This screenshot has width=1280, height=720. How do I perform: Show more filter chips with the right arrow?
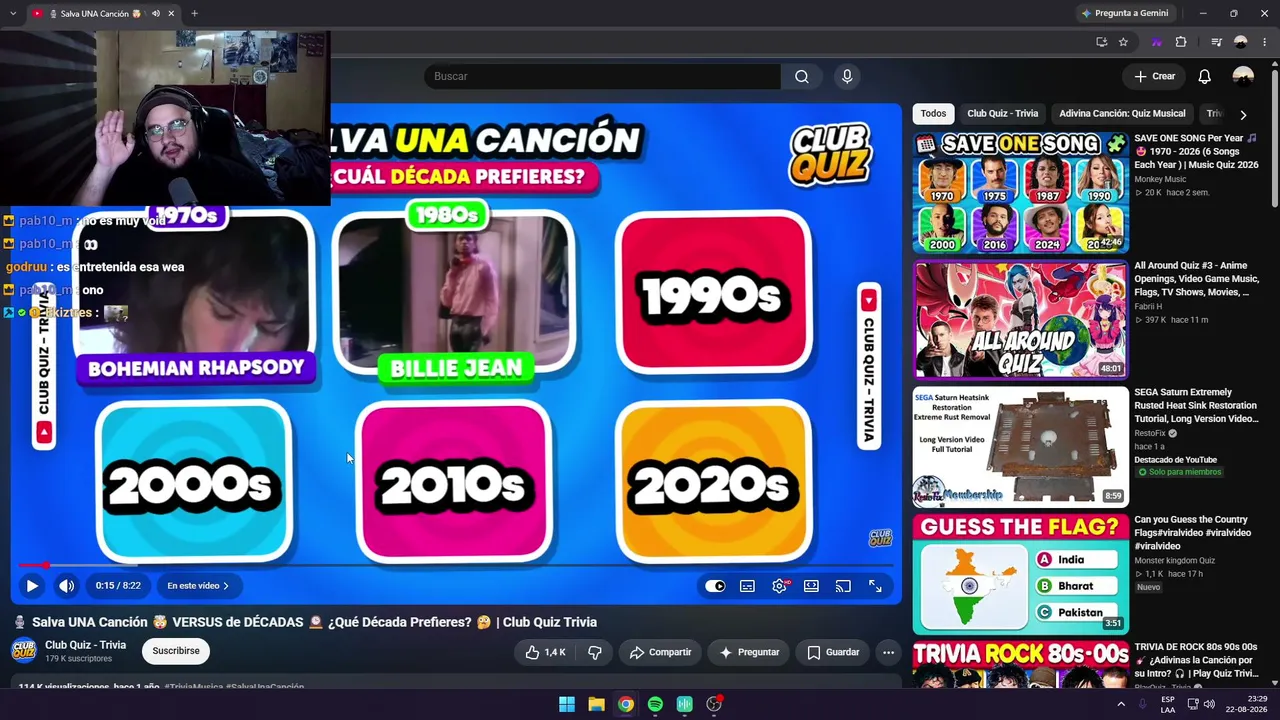point(1243,114)
